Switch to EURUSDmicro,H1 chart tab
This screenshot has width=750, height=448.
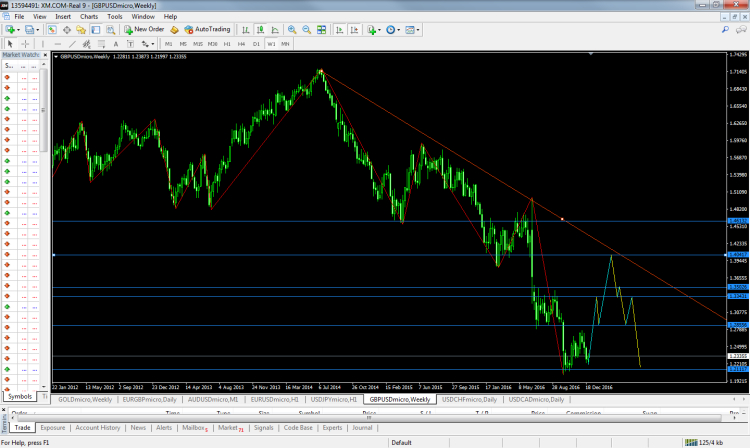[275, 399]
